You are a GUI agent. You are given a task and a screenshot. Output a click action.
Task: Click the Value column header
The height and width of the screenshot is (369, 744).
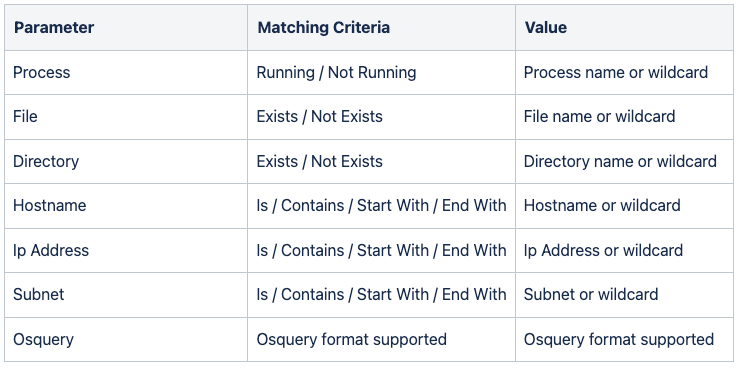pos(624,28)
